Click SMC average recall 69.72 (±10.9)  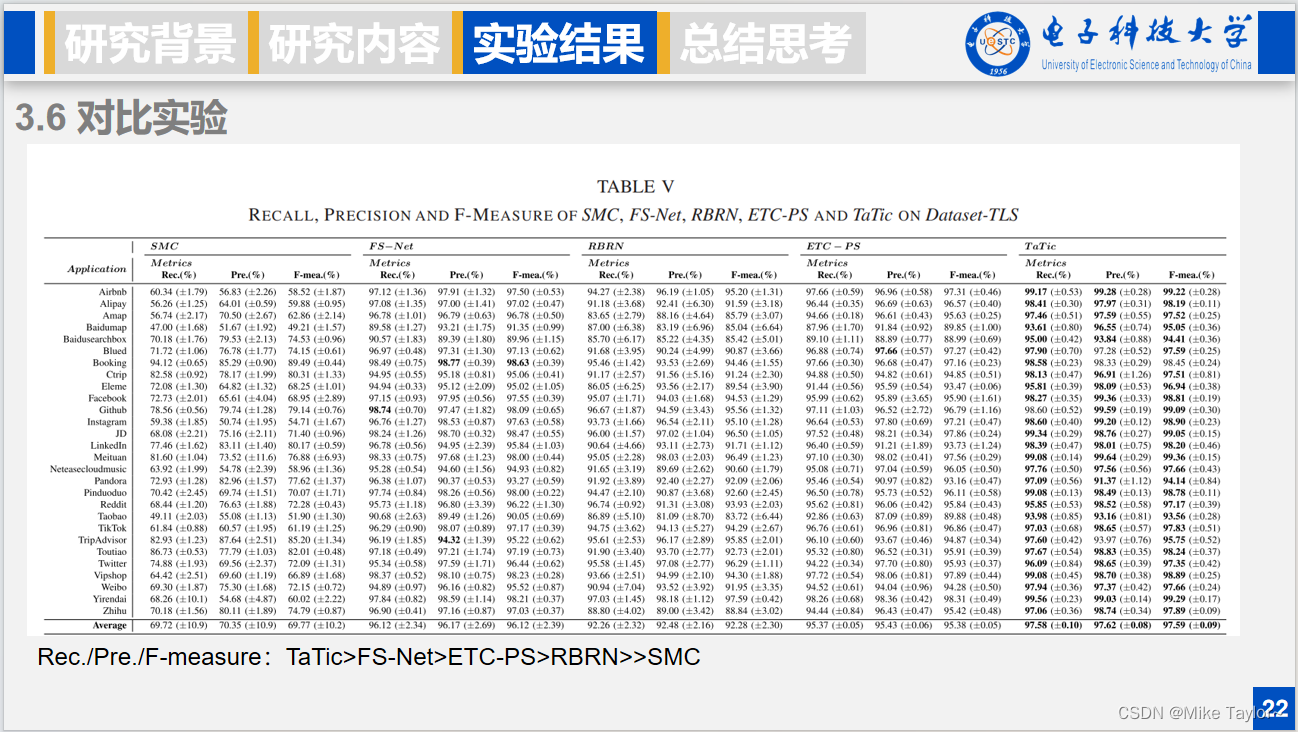pyautogui.click(x=178, y=625)
